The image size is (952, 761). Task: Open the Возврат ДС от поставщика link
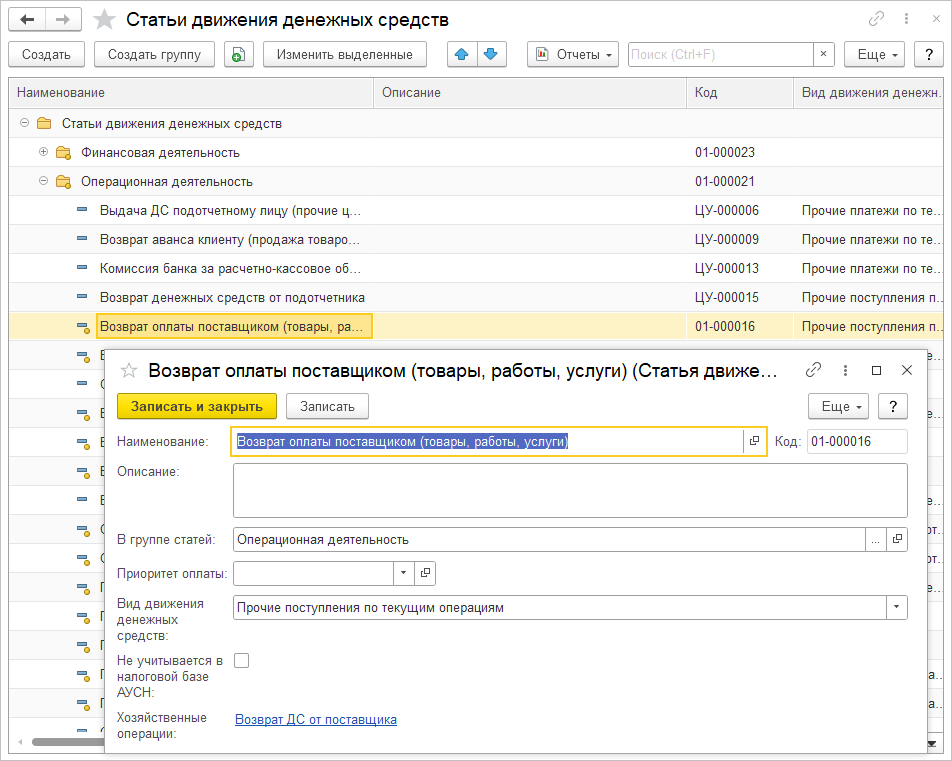coord(315,719)
